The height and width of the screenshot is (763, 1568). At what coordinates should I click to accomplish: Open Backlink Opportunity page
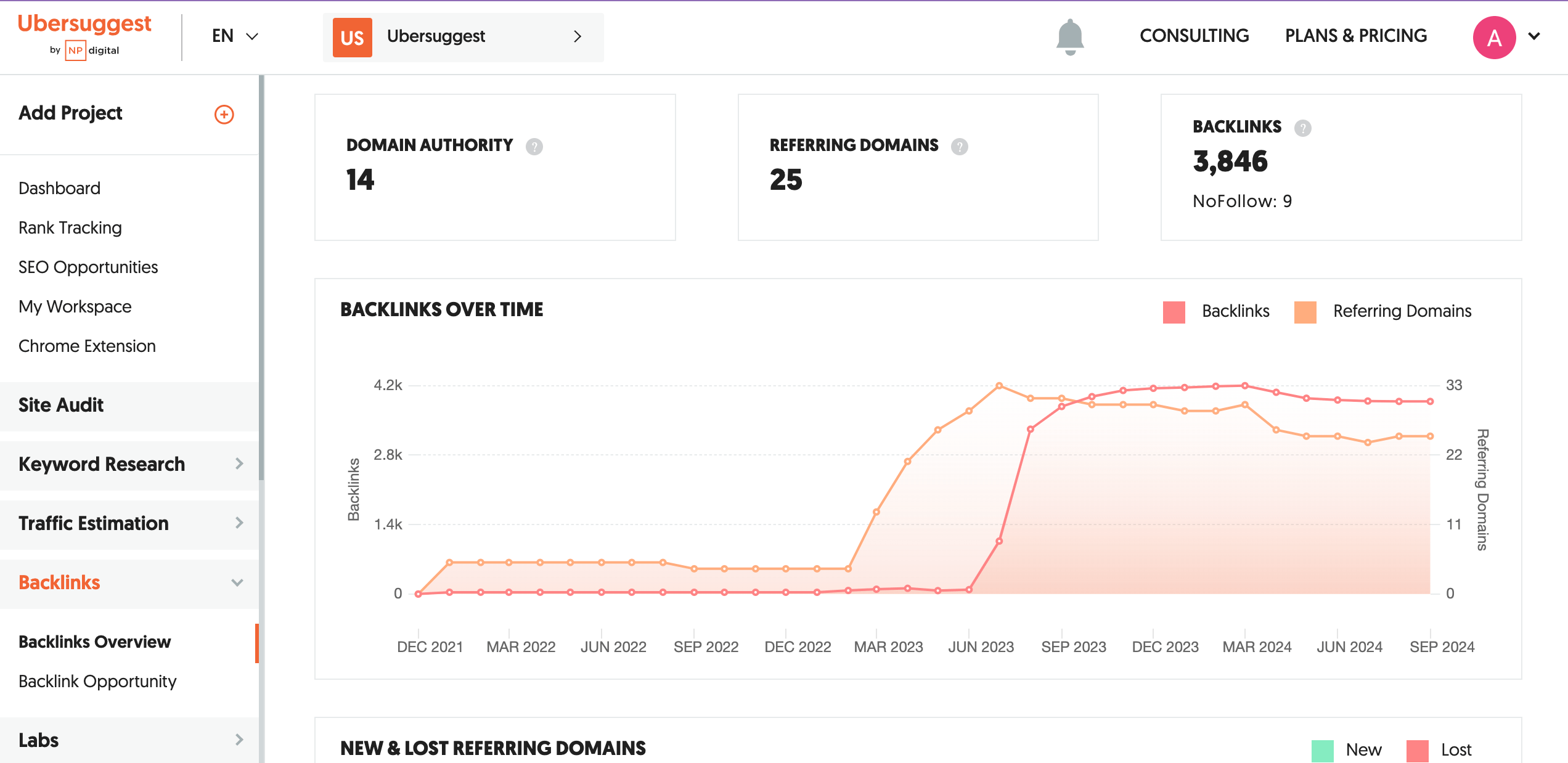tap(97, 681)
